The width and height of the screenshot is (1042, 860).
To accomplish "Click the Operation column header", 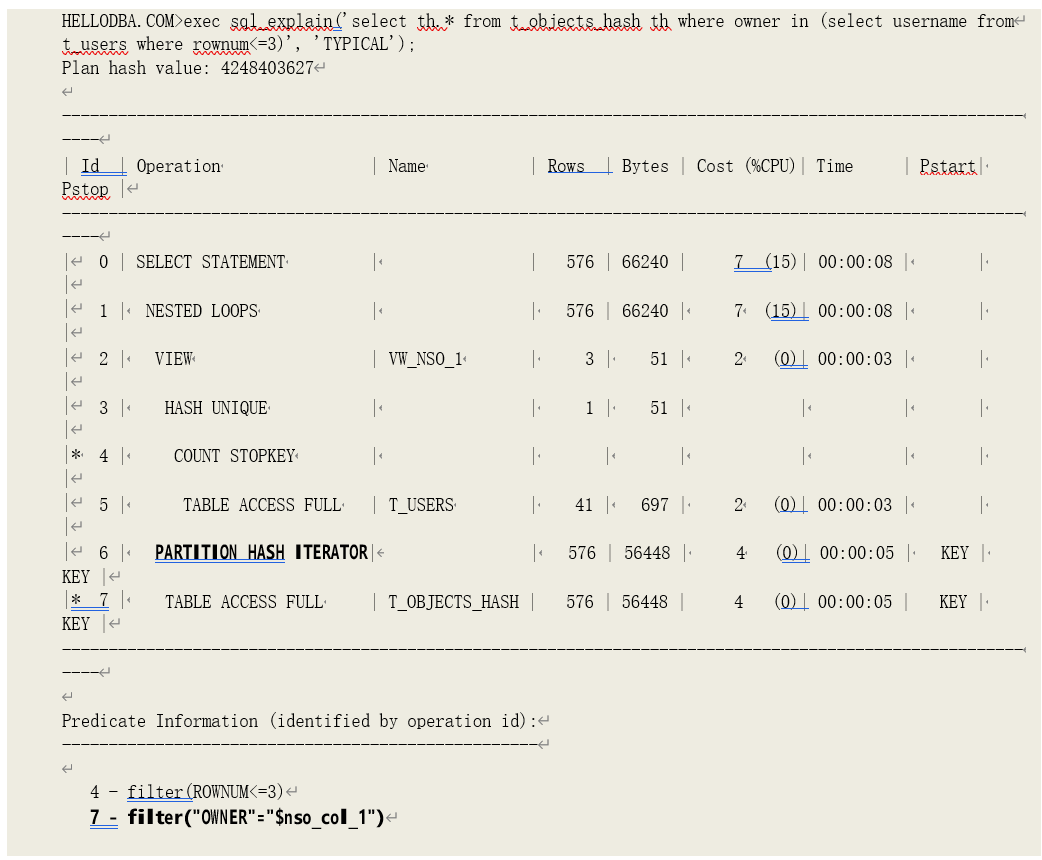I will coord(178,166).
